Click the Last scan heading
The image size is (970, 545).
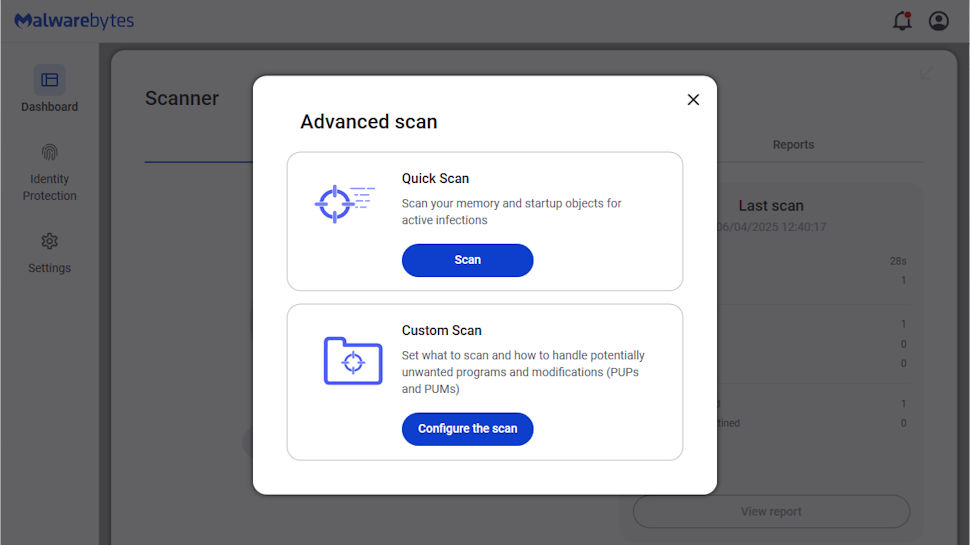(771, 205)
